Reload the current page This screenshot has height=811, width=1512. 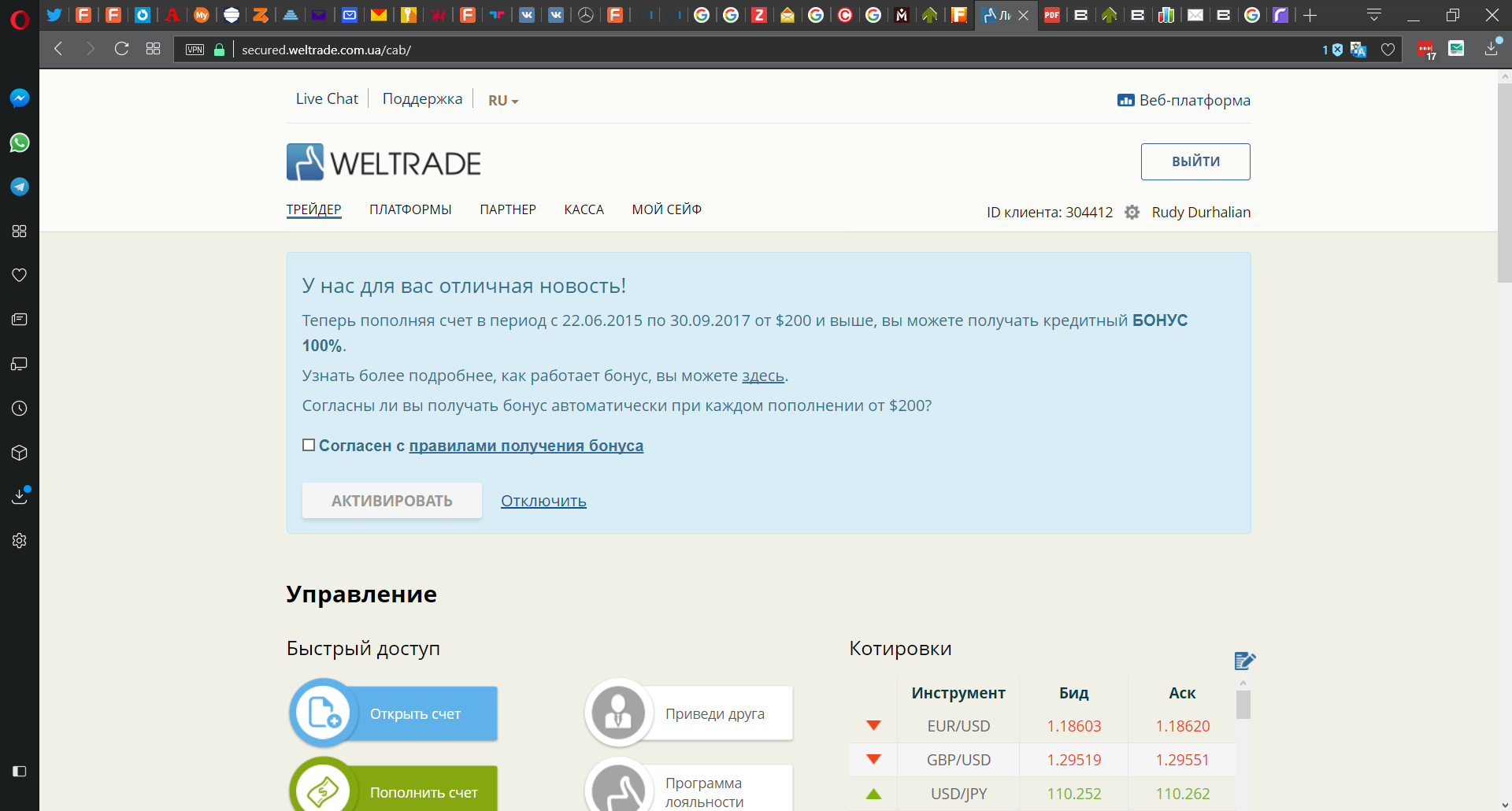(121, 49)
